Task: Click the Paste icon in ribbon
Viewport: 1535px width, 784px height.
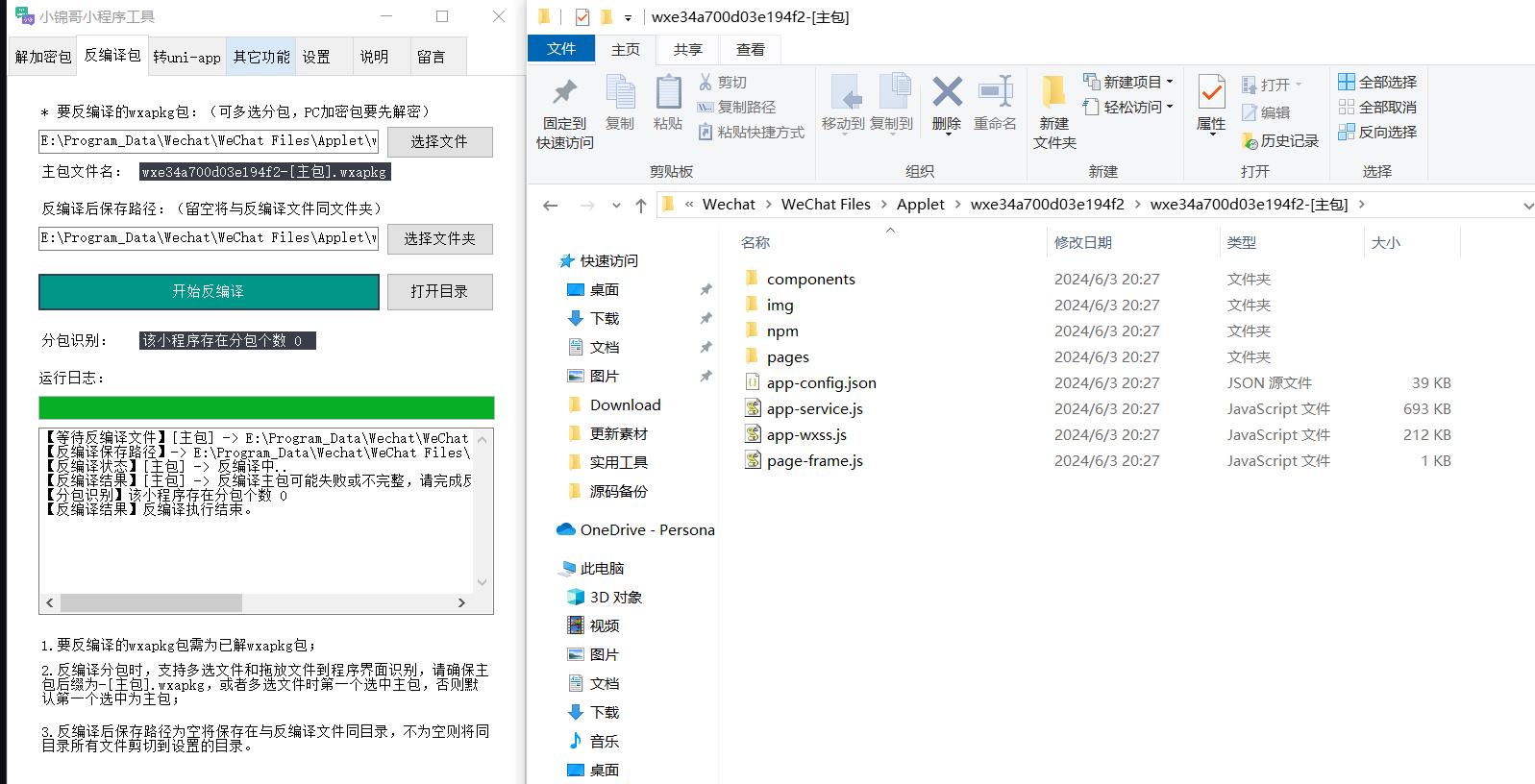Action: [668, 103]
